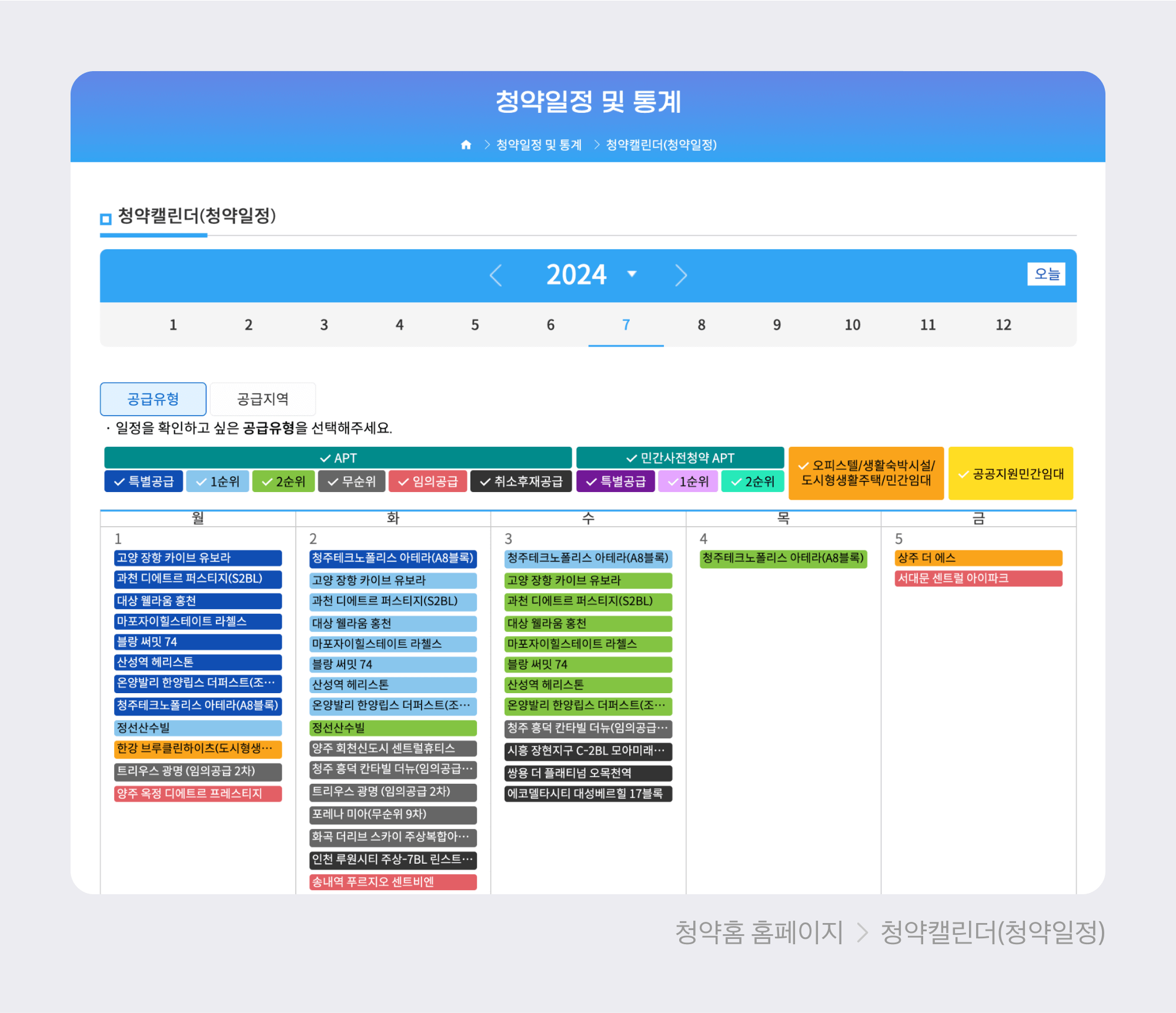Select month 8 in month bar
Viewport: 1176px width, 1013px height.
click(x=701, y=325)
